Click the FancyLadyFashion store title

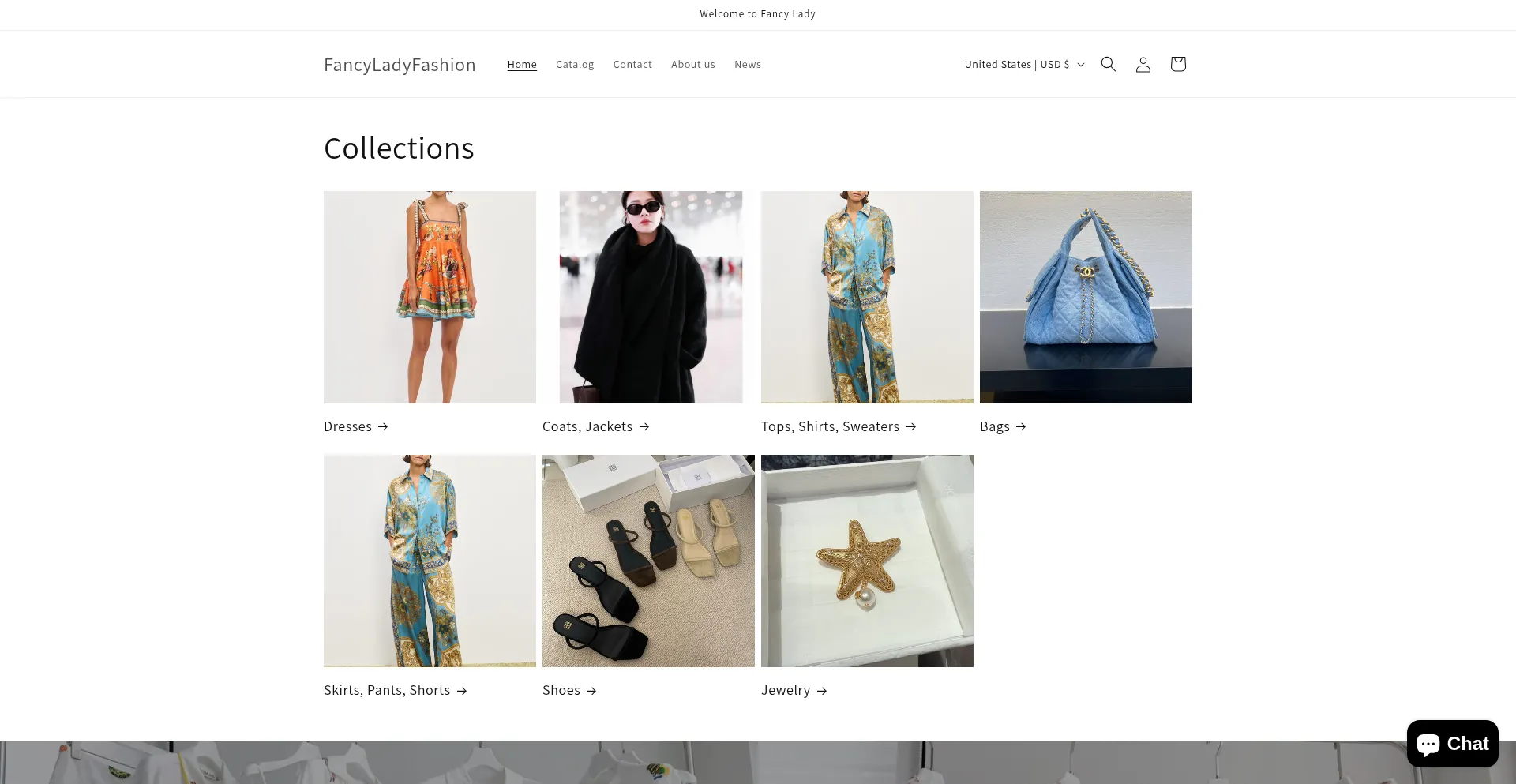coord(400,64)
